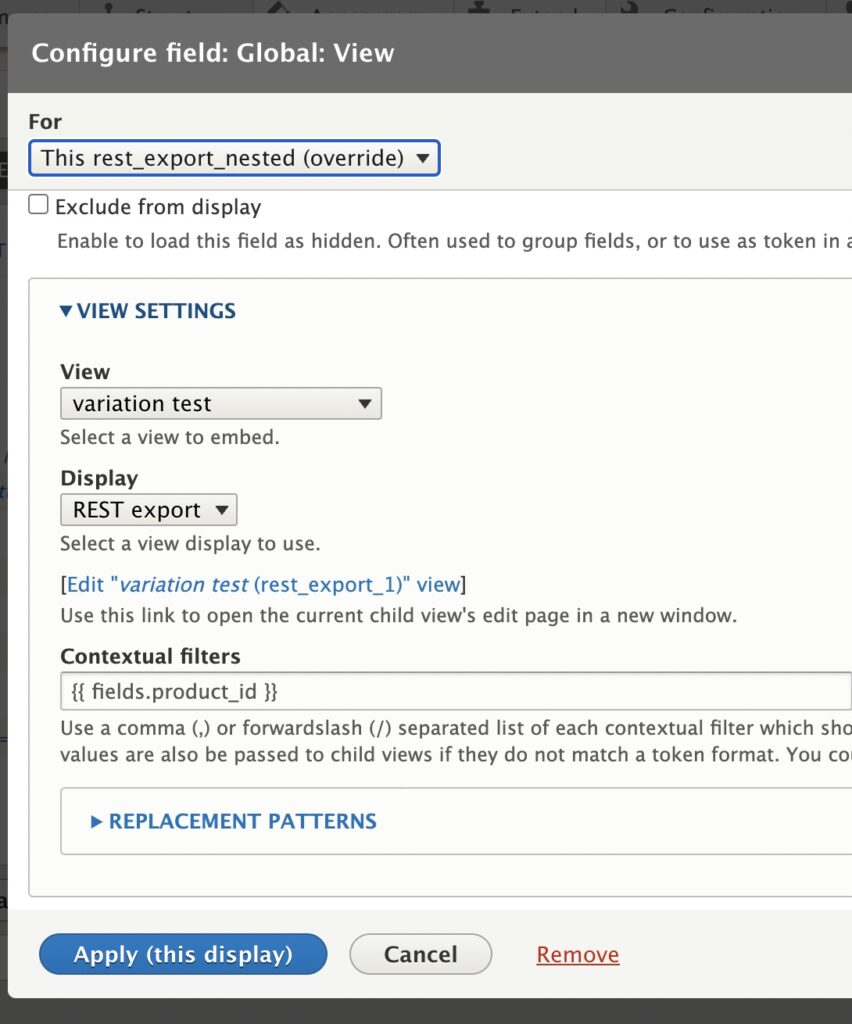This screenshot has width=852, height=1024.
Task: Click the Remove link
Action: [x=577, y=954]
